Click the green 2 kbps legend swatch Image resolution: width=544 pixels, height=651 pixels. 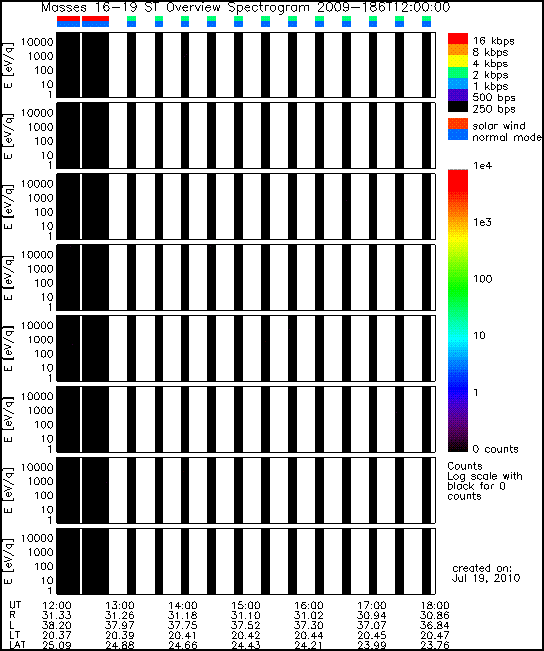[x=458, y=73]
